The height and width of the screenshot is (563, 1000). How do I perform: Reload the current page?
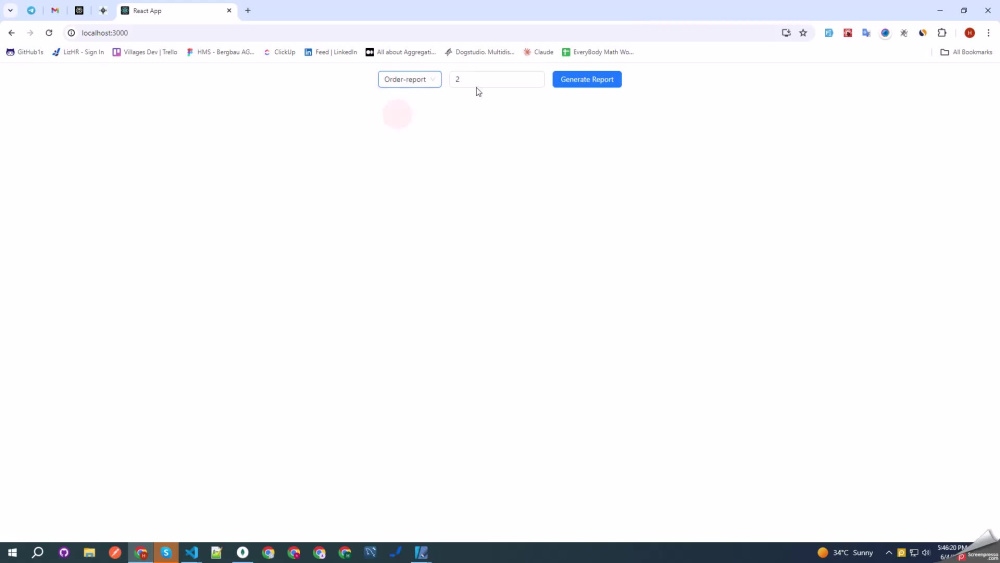tap(48, 33)
